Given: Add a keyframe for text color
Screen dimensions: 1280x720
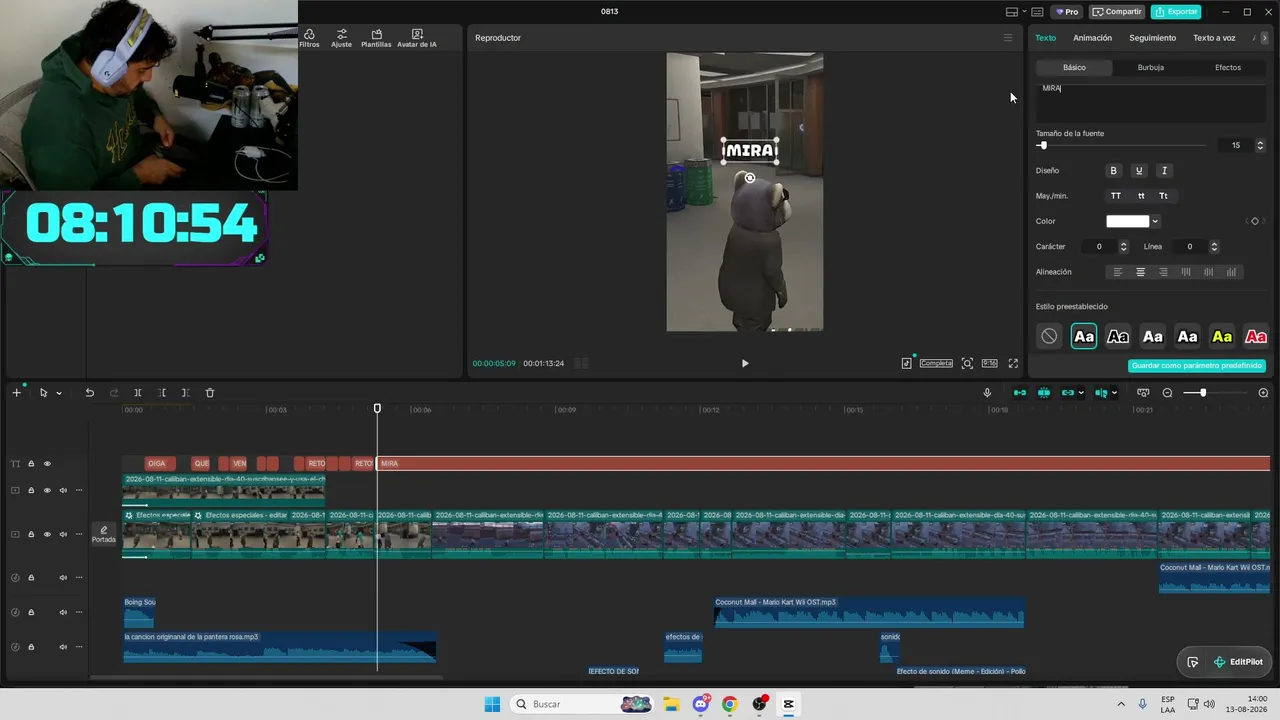Looking at the screenshot, I should [1255, 221].
